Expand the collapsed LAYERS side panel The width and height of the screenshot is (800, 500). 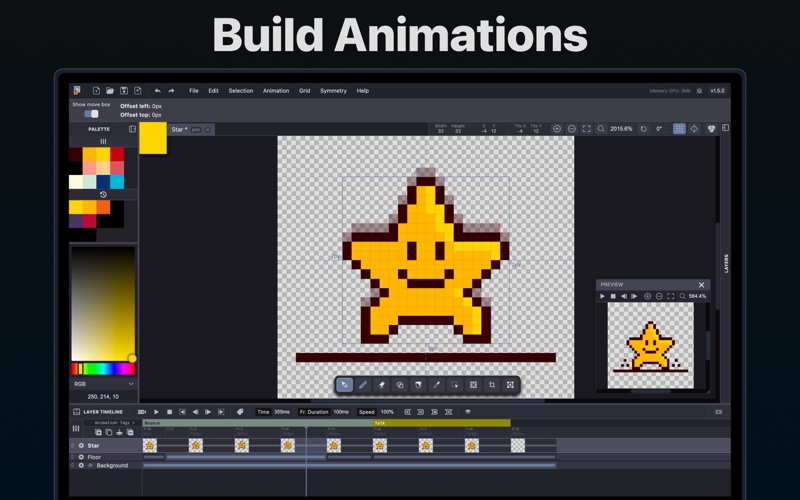click(726, 263)
